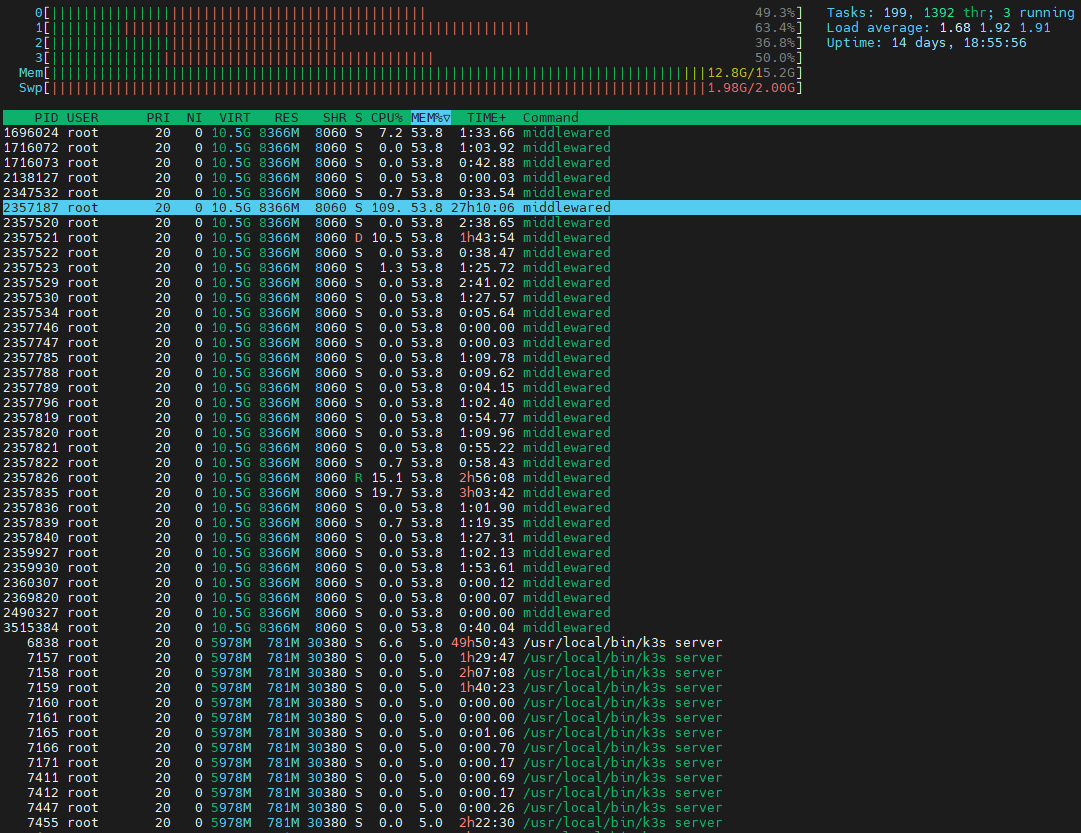Select process row with PID 3515384

(540, 628)
